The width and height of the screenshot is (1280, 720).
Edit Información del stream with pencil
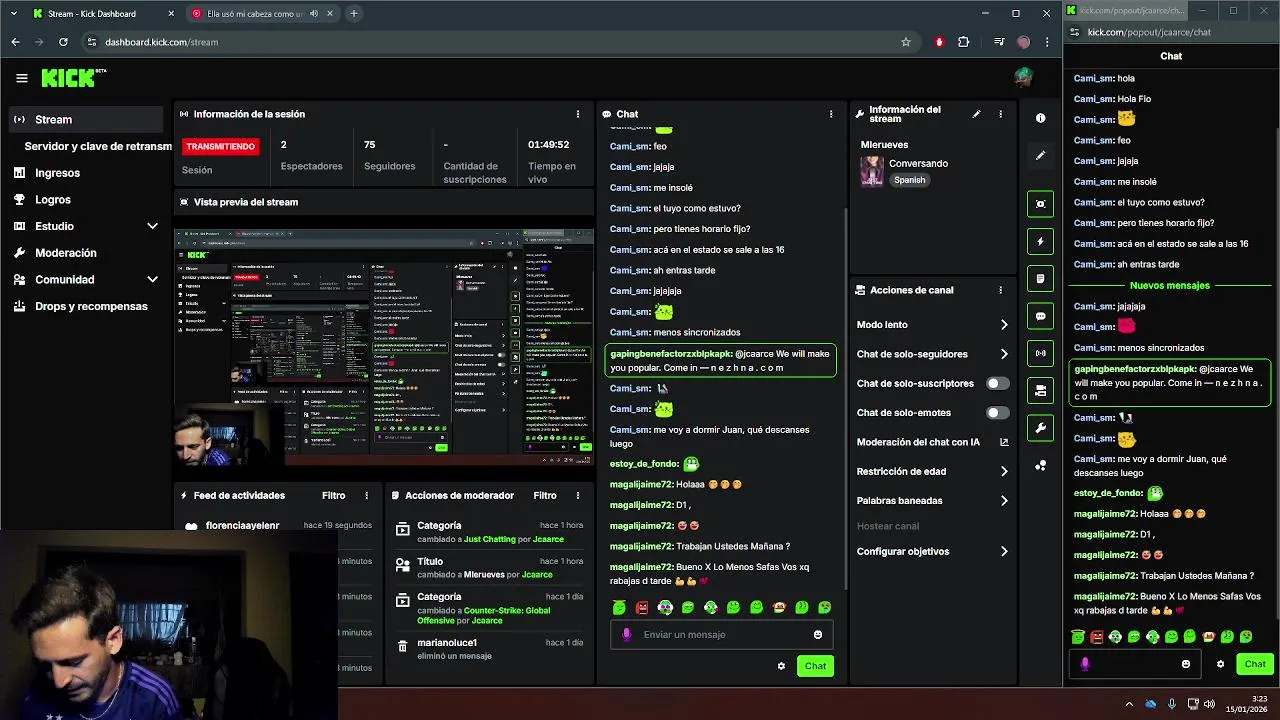click(976, 114)
